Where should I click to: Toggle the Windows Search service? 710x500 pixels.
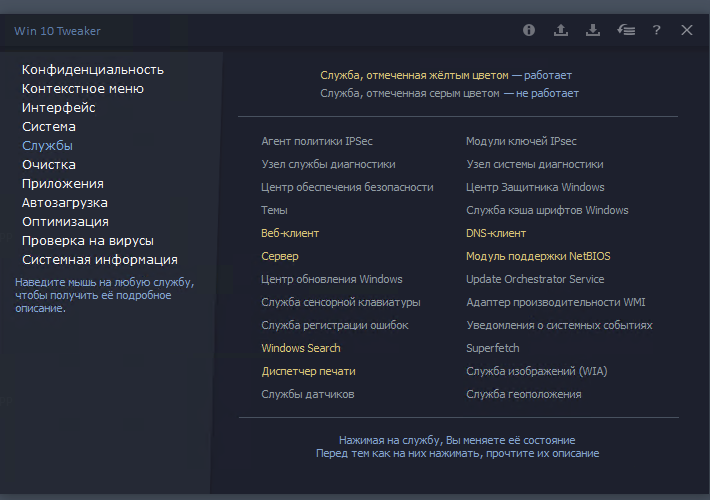(x=301, y=348)
